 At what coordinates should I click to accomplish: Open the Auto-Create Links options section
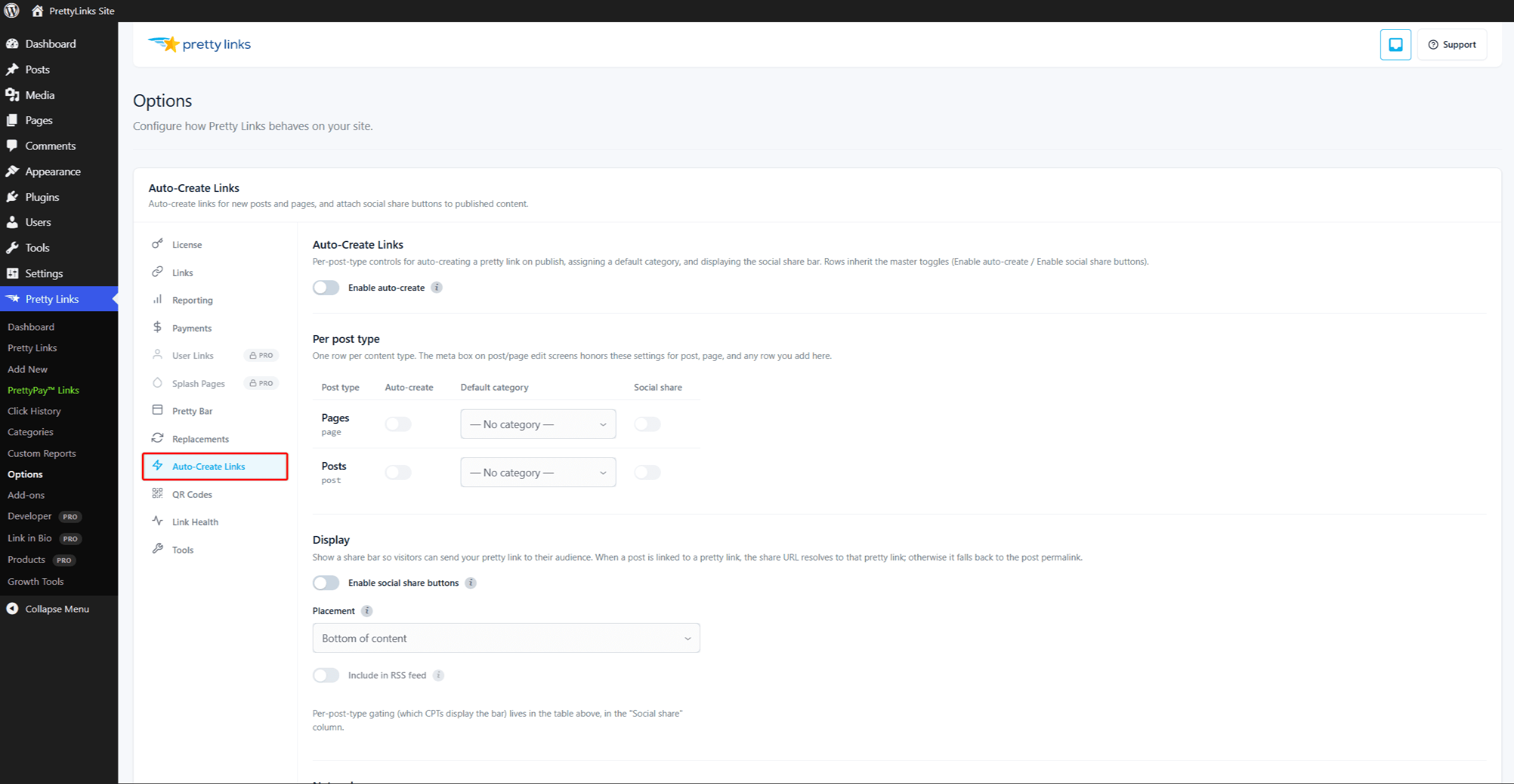click(215, 466)
